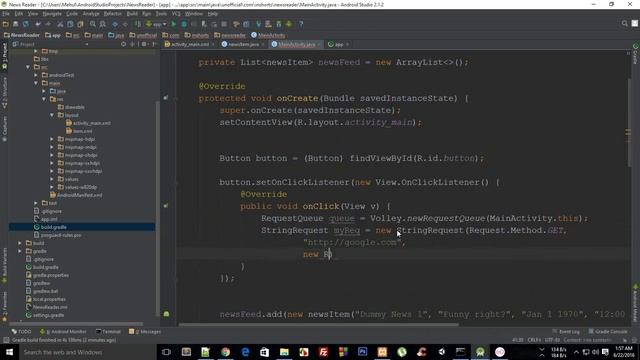640x360 pixels.
Task: Click the Find magnifier toolbar icon
Action: click(93, 24)
